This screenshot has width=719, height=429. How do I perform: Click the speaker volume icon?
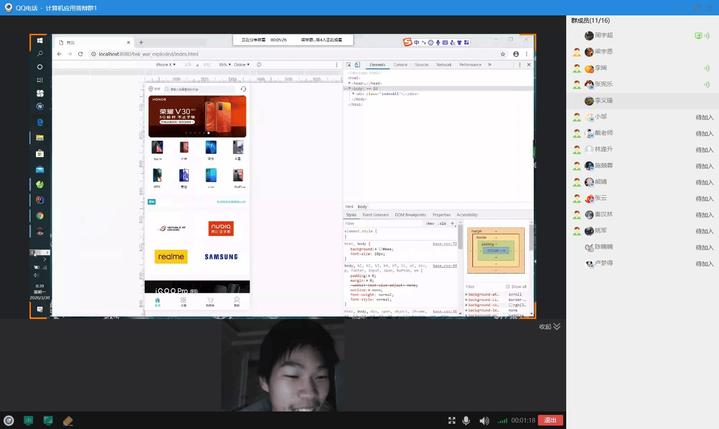tap(485, 421)
